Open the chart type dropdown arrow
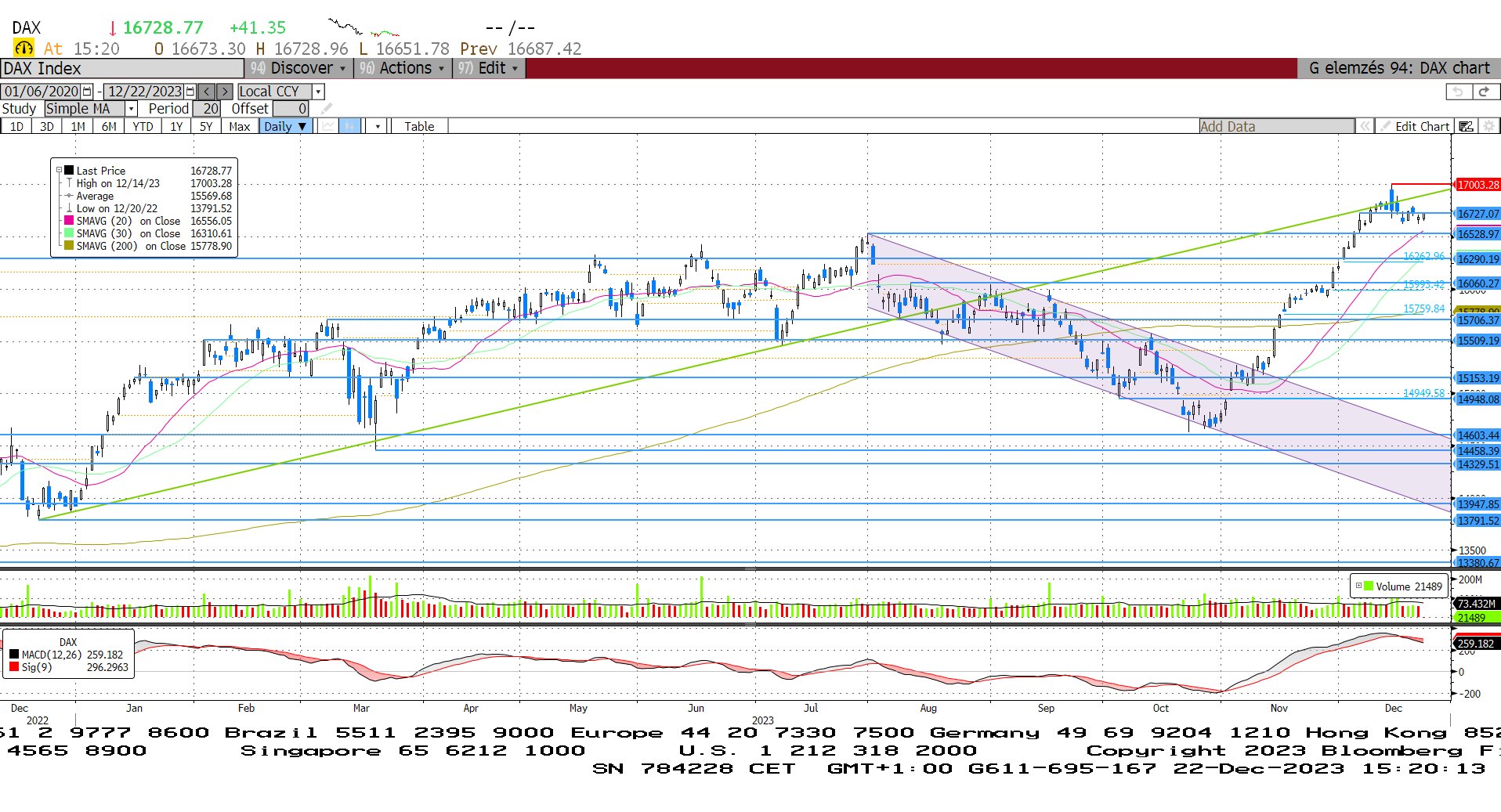 click(x=377, y=126)
